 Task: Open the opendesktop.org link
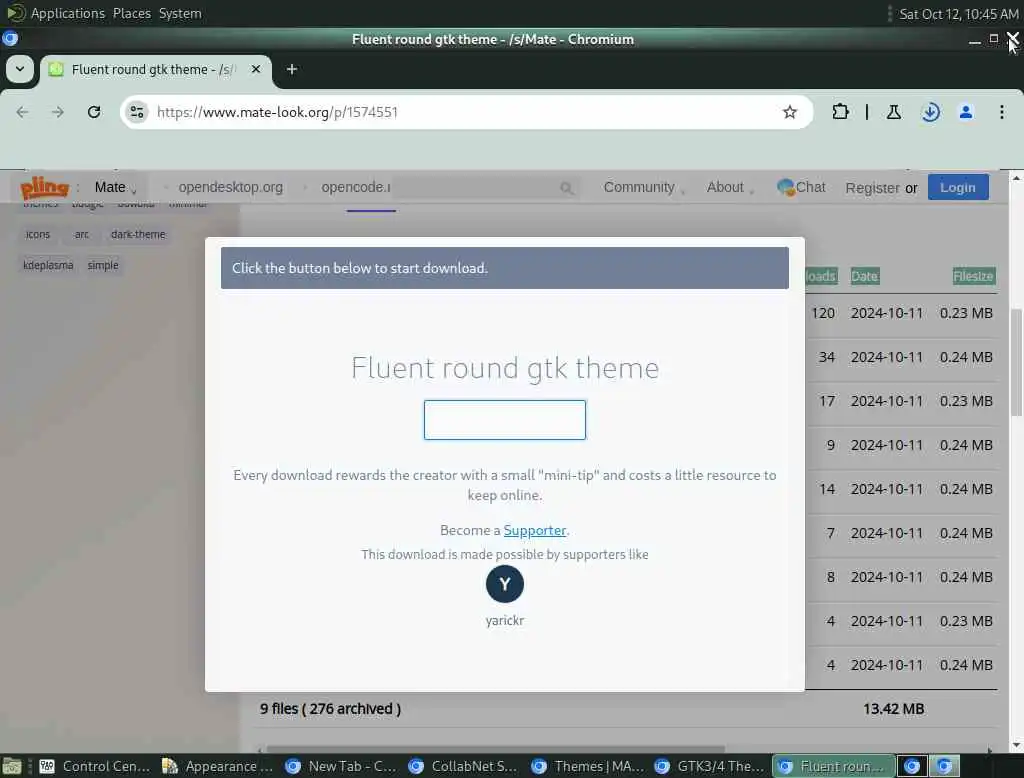(x=231, y=187)
